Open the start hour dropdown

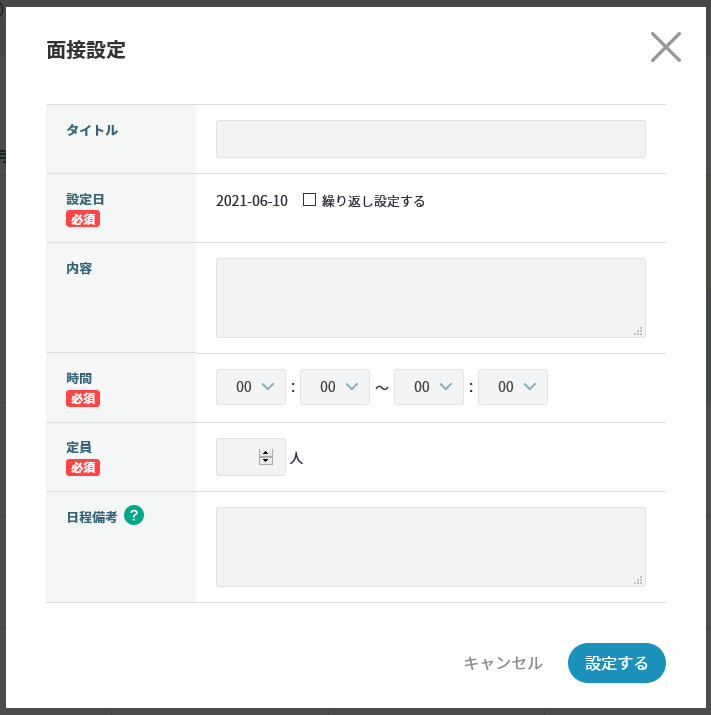coord(250,387)
